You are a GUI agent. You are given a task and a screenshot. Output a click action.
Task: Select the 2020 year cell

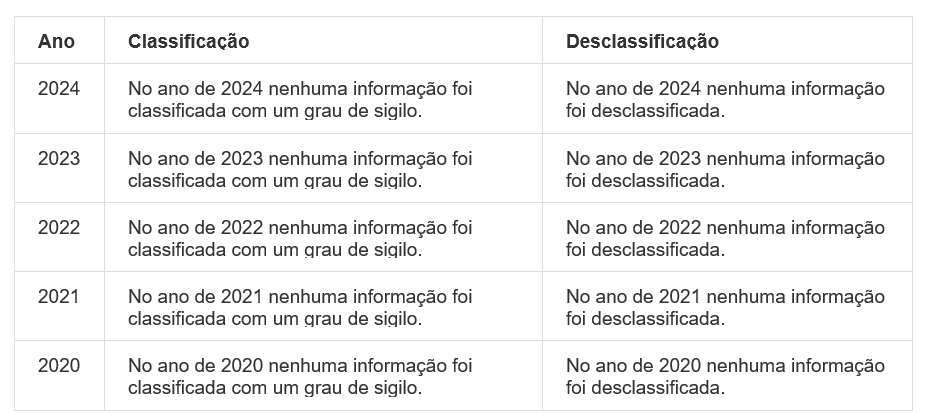(x=59, y=366)
